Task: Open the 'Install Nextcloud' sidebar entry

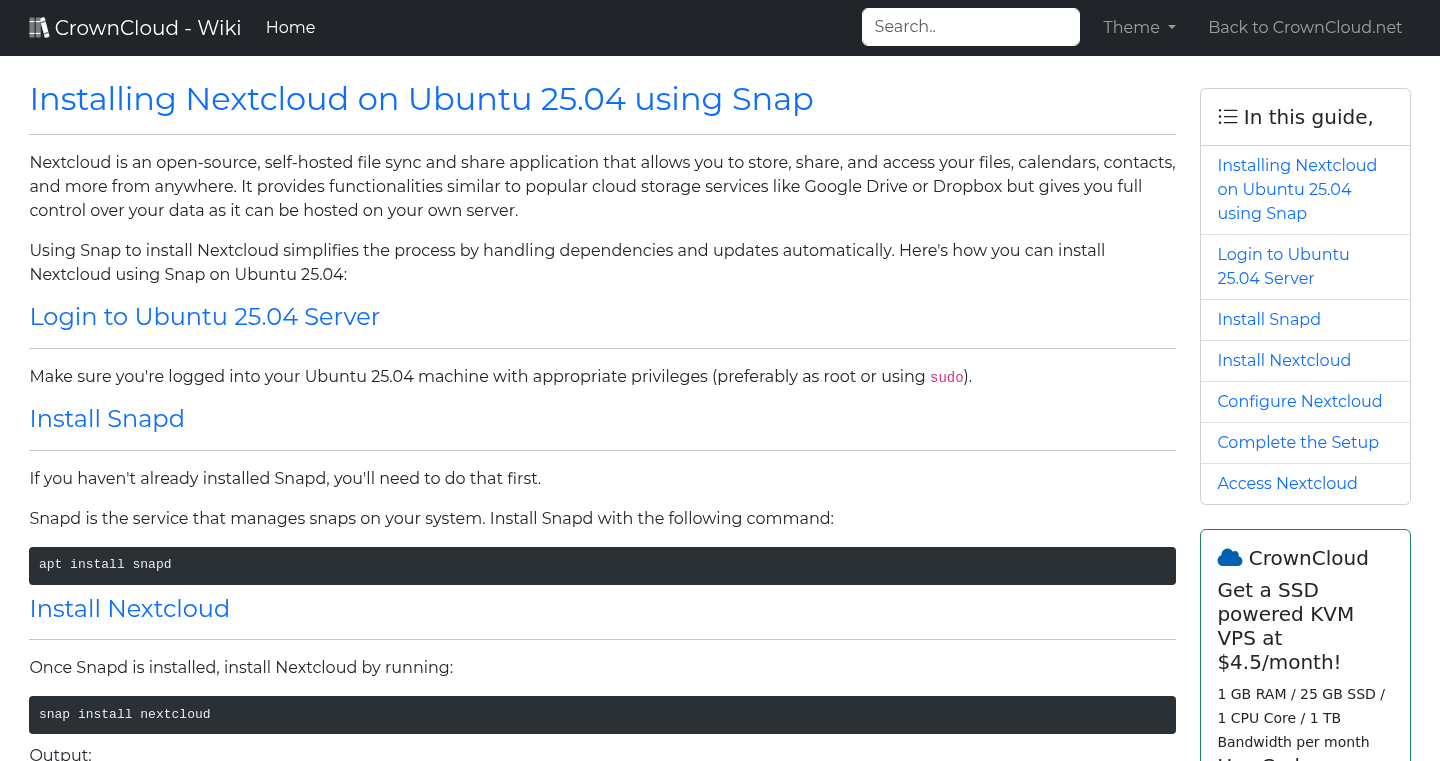Action: point(1284,360)
